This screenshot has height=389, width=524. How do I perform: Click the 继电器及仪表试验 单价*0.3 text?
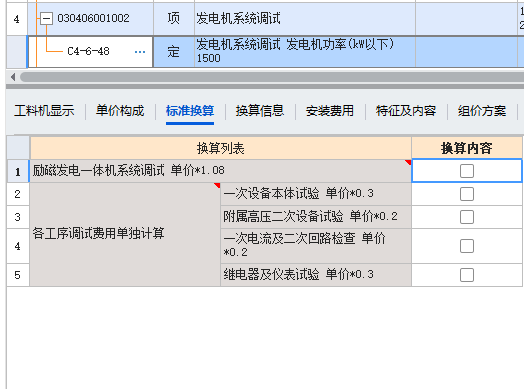click(x=298, y=275)
